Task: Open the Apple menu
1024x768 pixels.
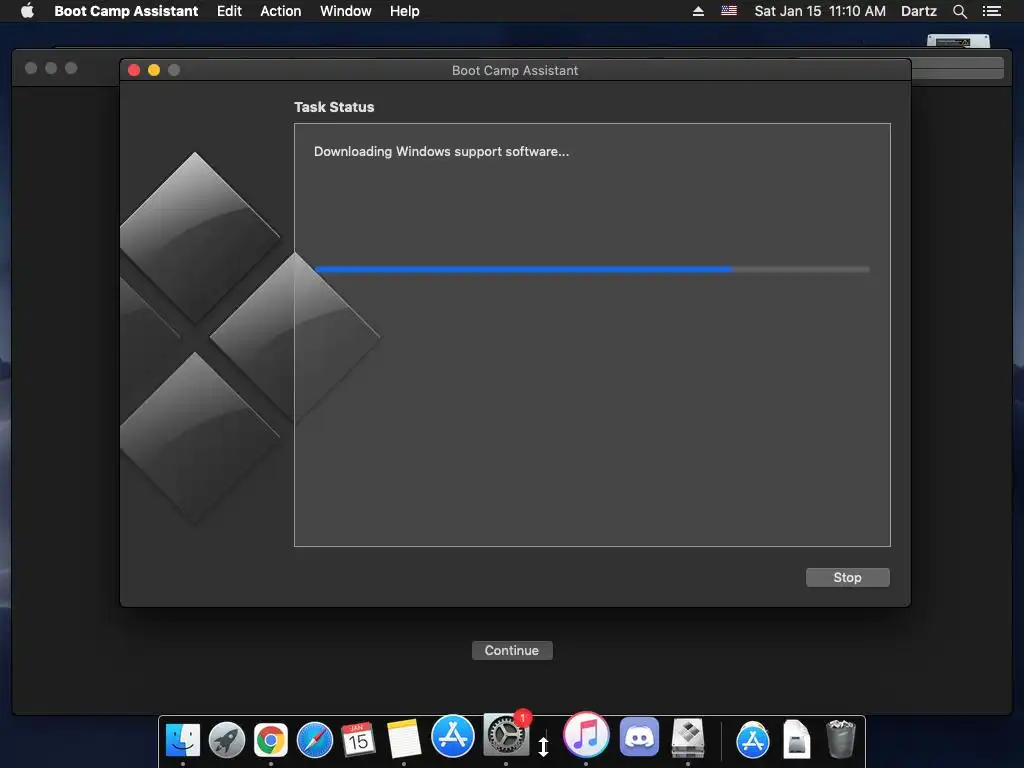Action: 27,11
